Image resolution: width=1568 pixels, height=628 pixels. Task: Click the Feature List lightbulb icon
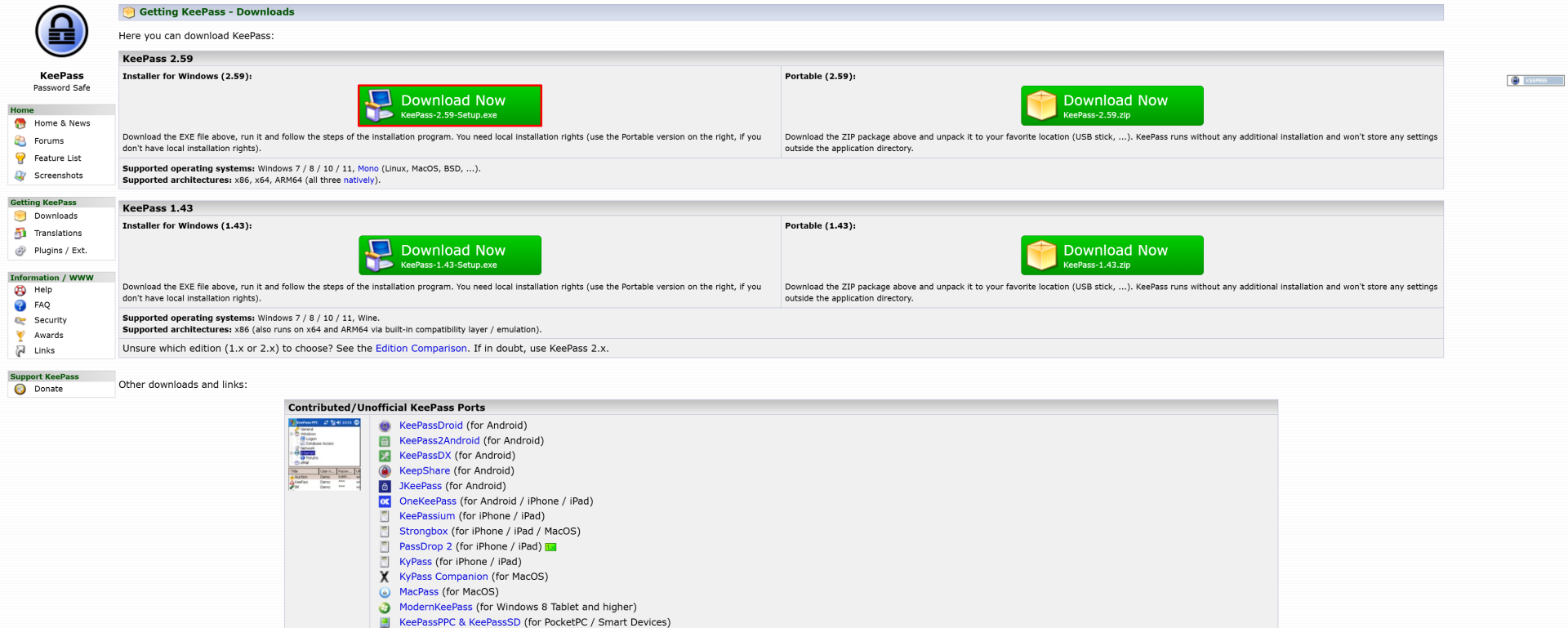[x=20, y=158]
